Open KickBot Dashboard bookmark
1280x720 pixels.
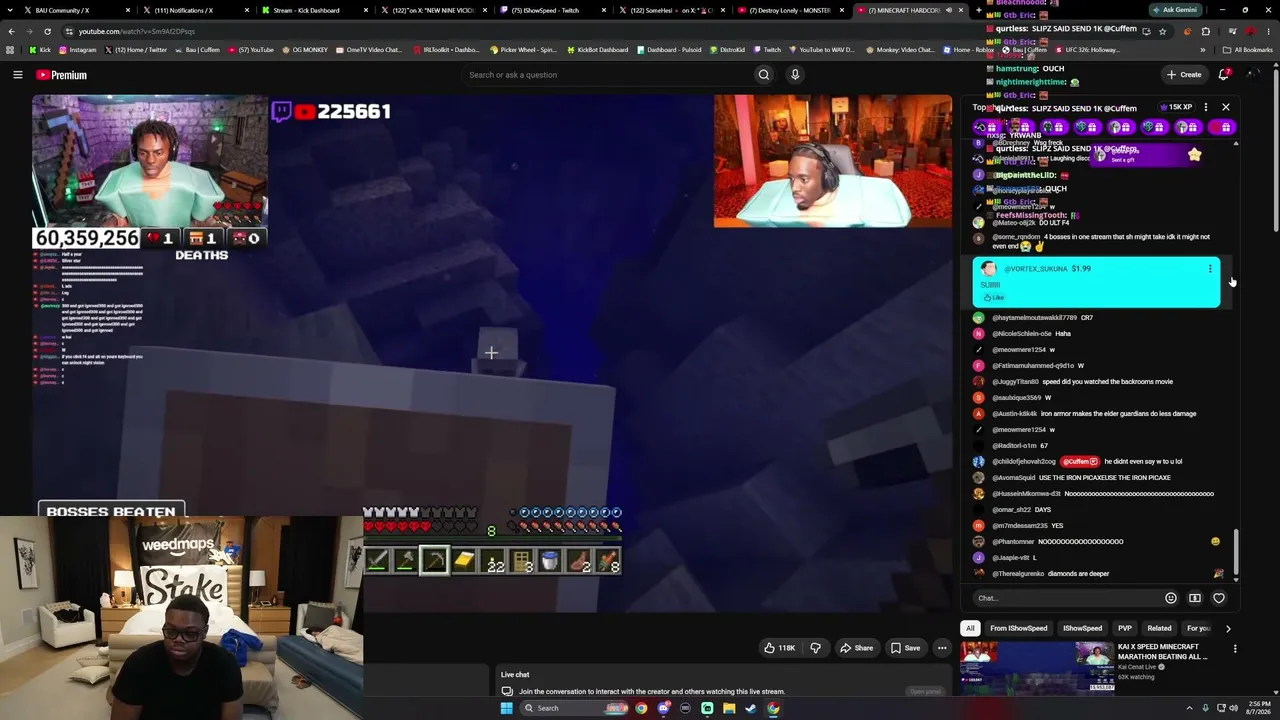tap(600, 49)
